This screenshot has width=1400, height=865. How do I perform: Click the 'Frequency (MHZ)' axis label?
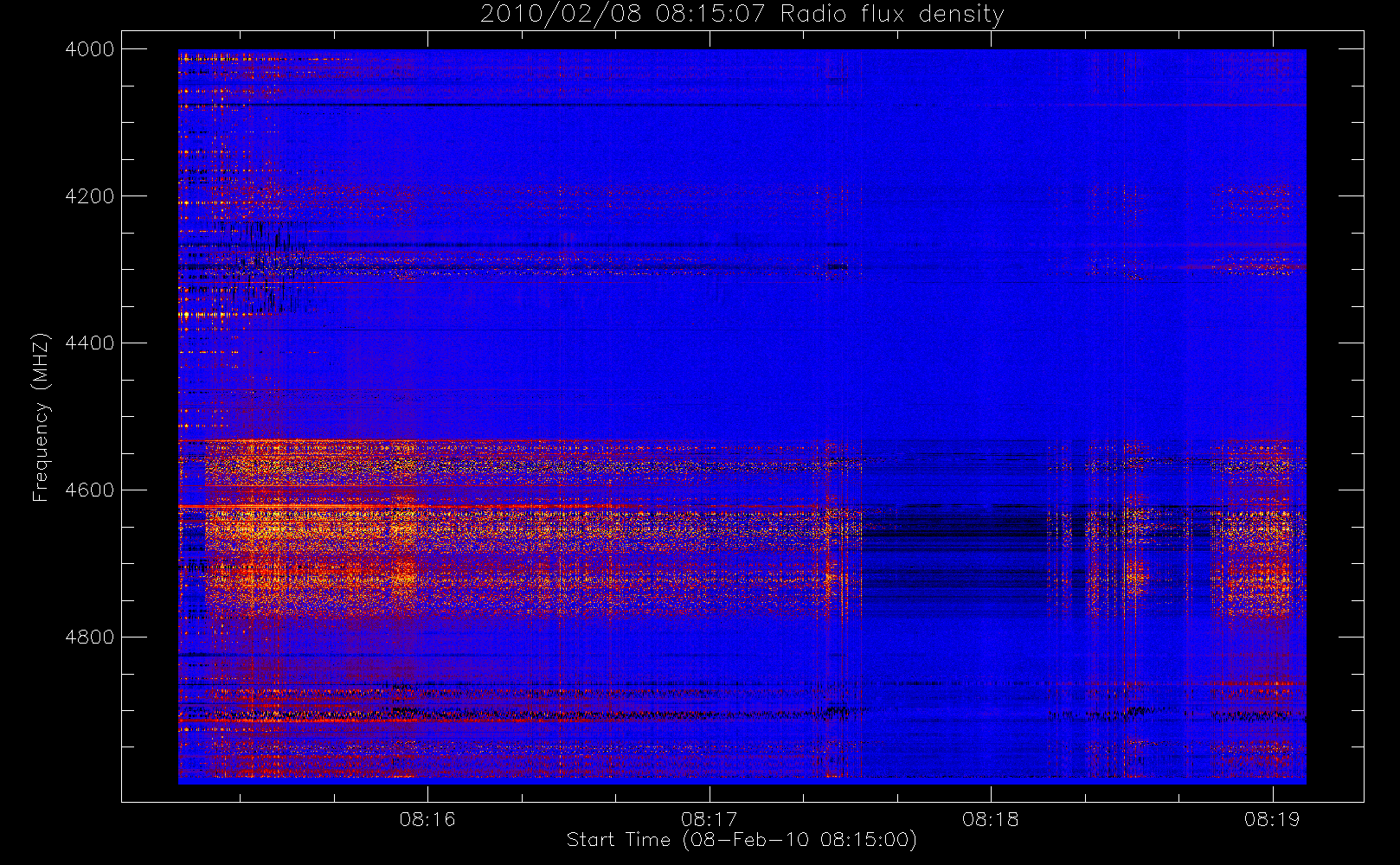40,417
